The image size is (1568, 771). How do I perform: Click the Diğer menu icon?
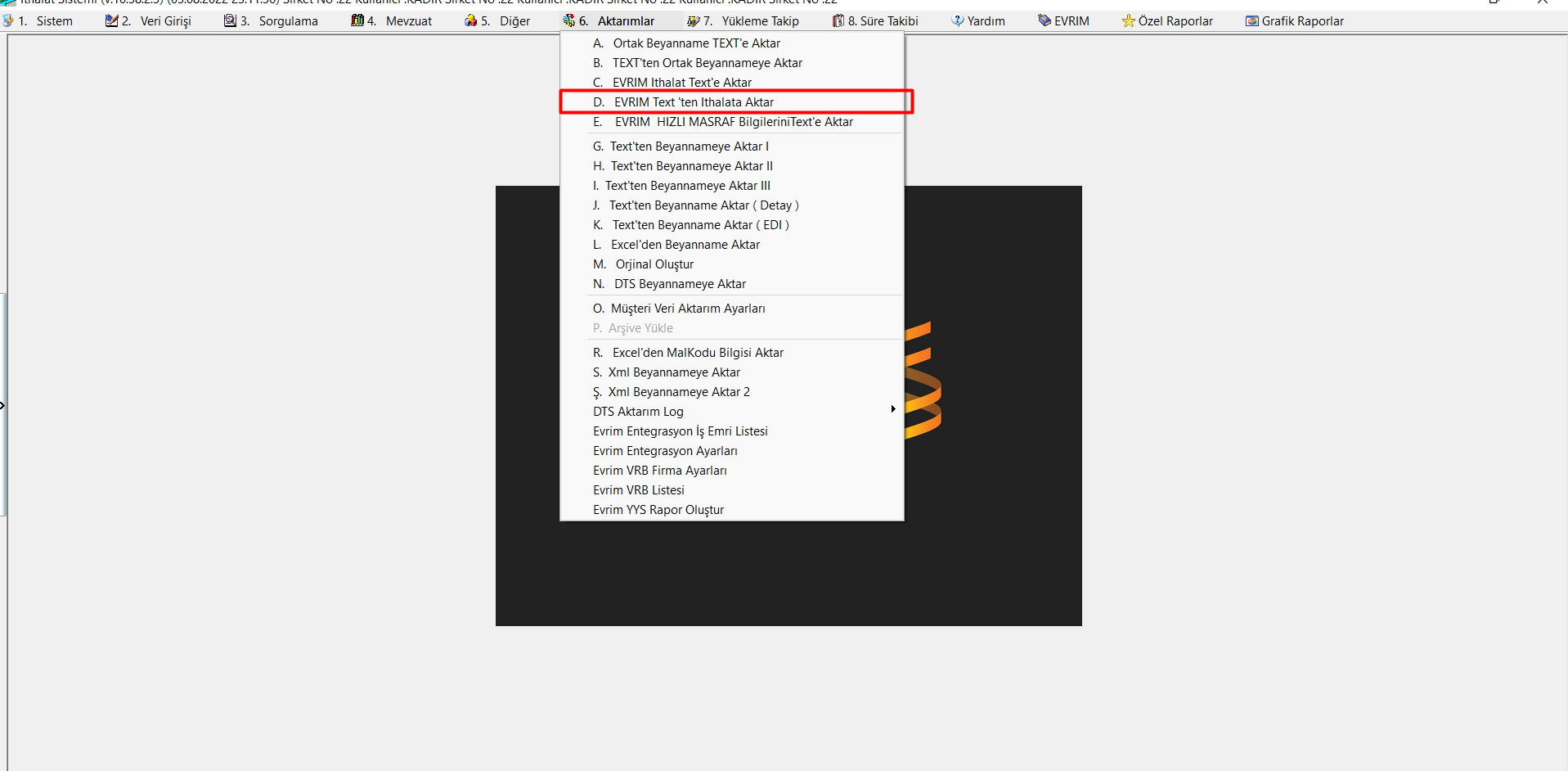[470, 20]
